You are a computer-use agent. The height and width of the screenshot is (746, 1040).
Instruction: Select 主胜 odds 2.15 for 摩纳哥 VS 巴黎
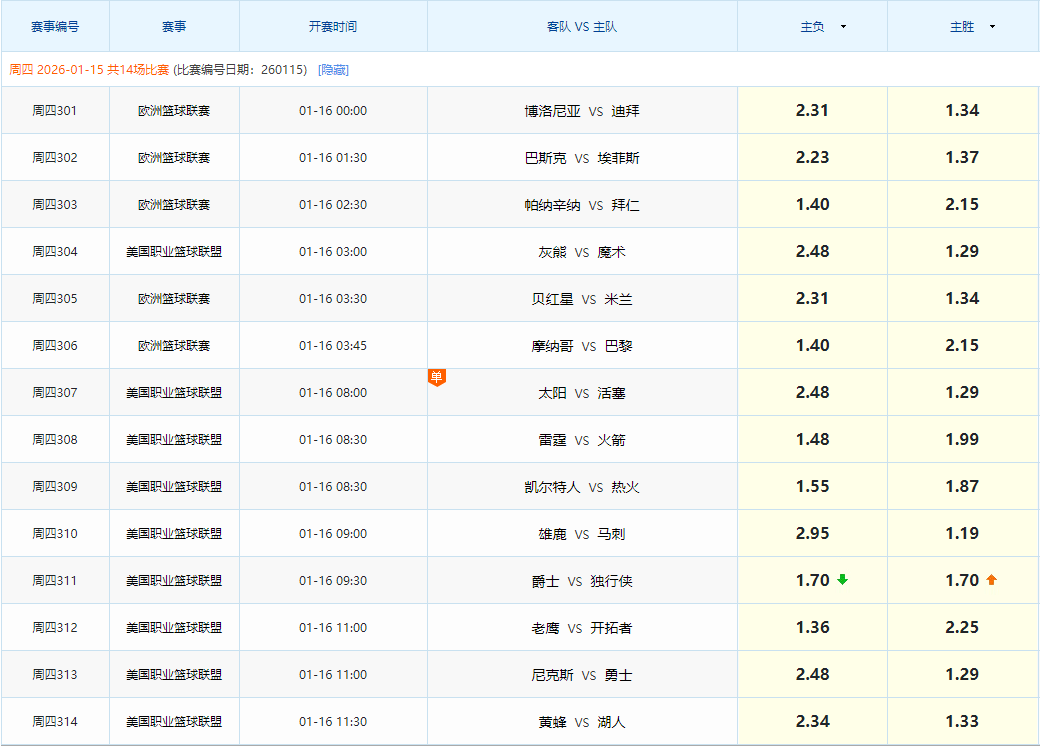pyautogui.click(x=962, y=345)
